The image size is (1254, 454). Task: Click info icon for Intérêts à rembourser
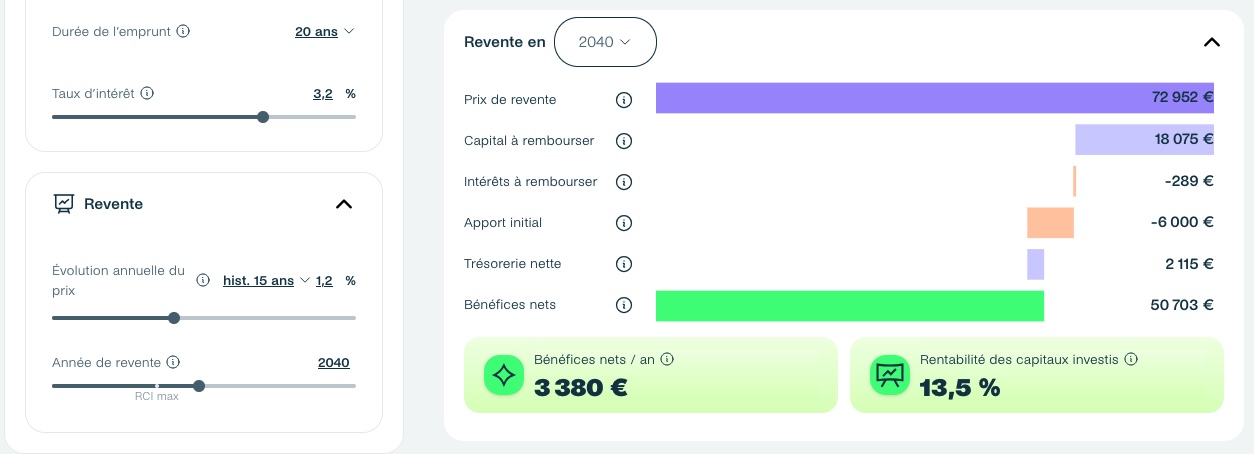[x=624, y=182]
